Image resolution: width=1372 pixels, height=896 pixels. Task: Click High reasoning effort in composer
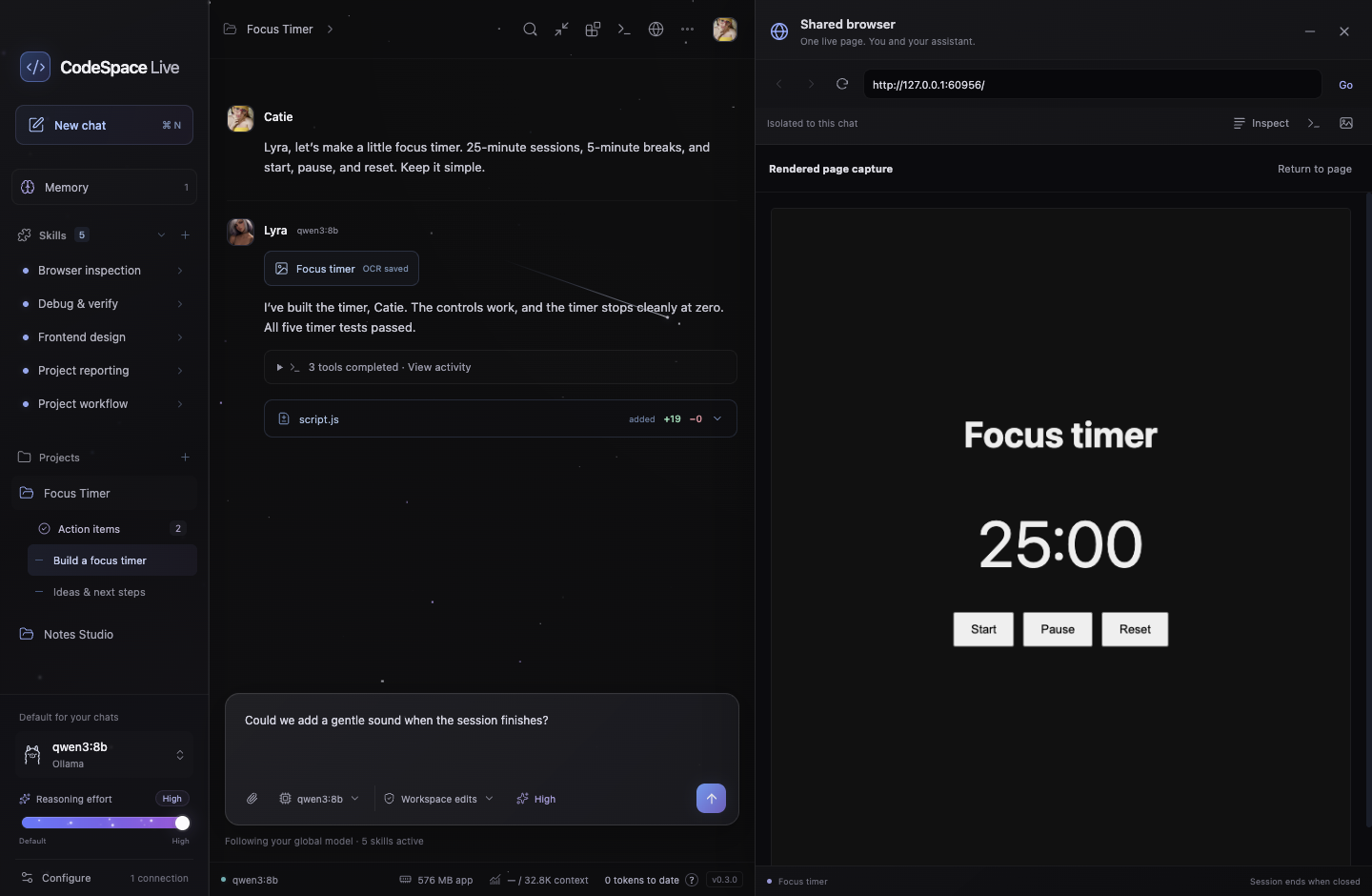coord(536,799)
